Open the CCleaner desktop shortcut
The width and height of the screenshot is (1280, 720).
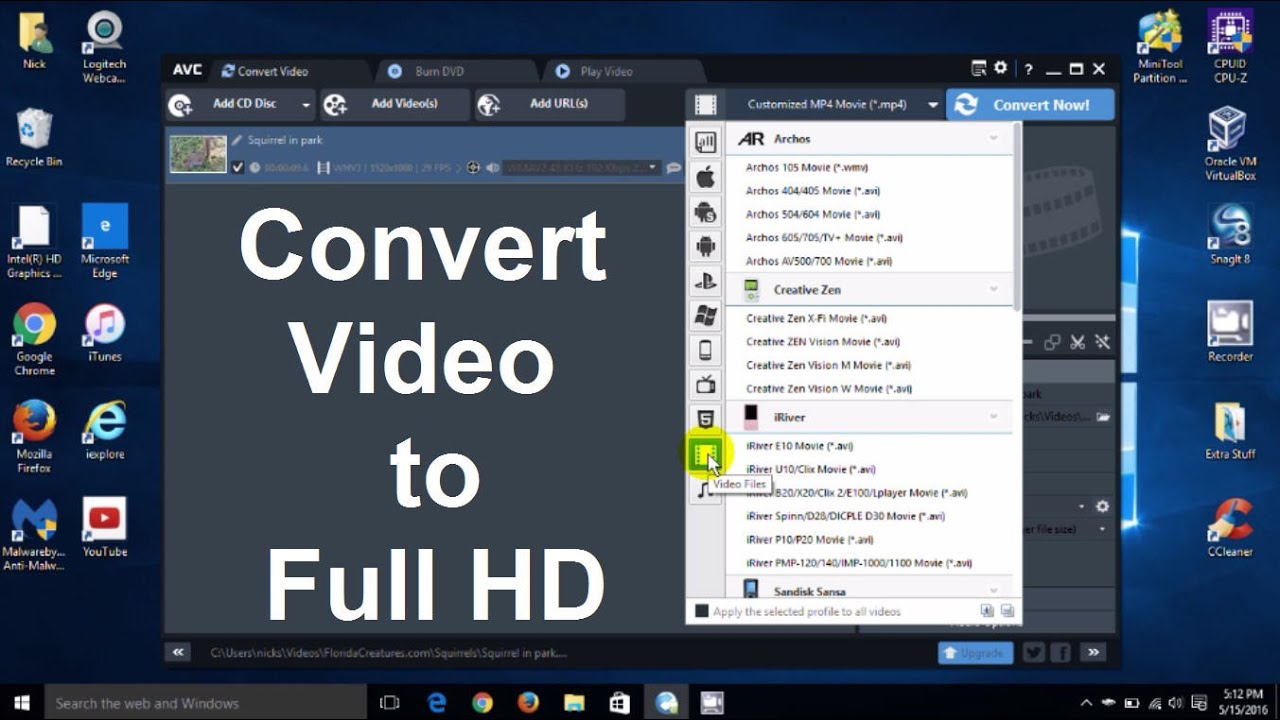pyautogui.click(x=1230, y=528)
